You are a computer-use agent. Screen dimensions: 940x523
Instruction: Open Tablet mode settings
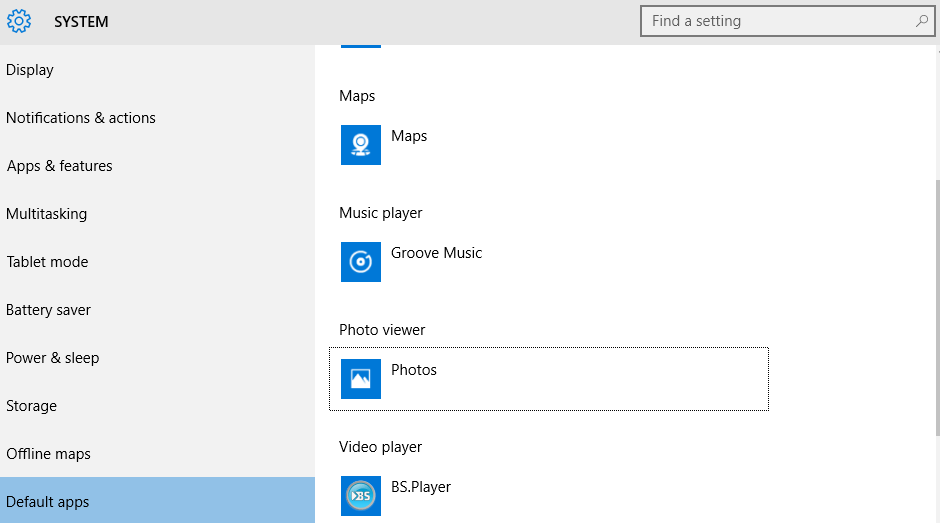point(48,262)
